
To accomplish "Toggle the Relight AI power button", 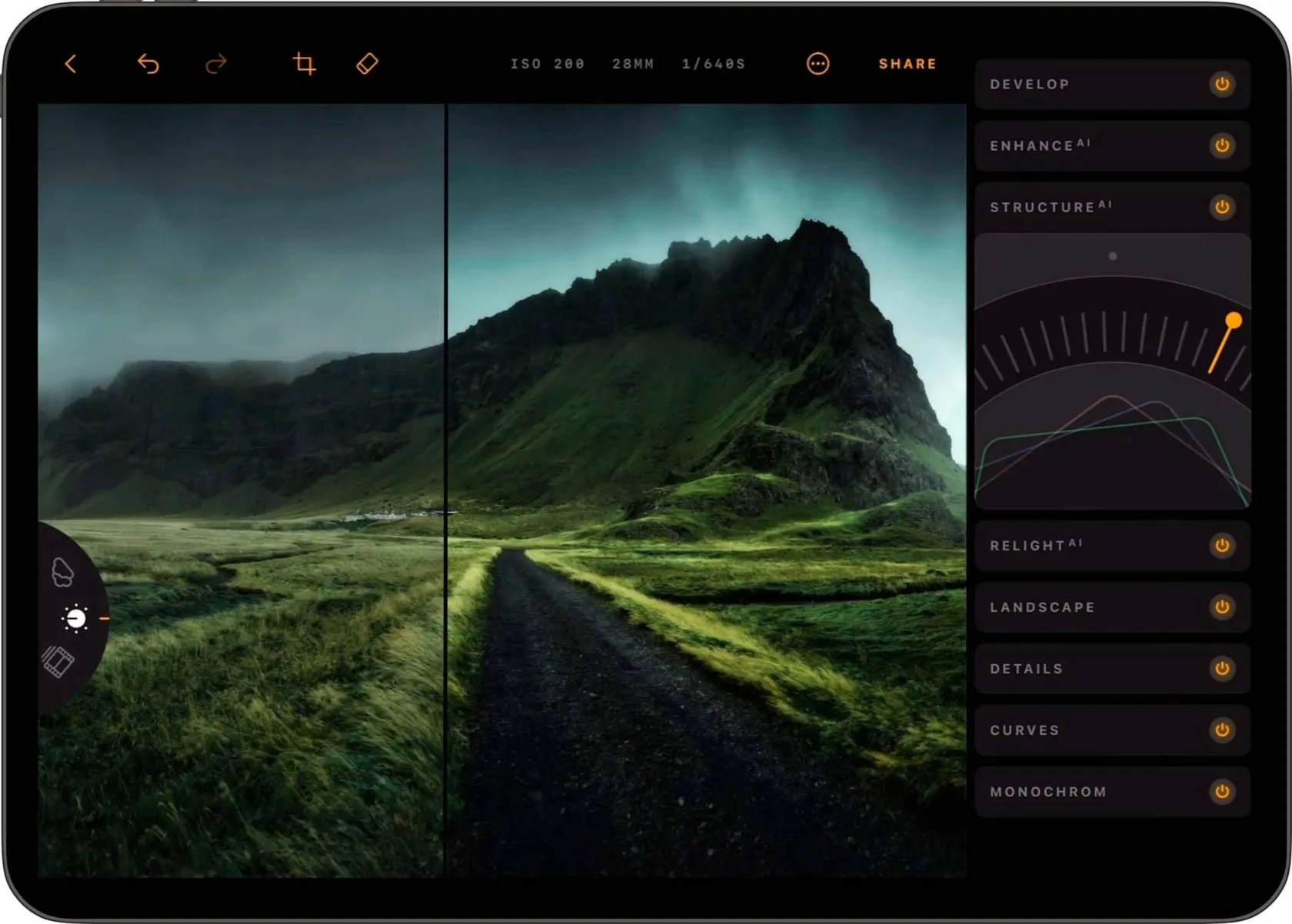I will point(1221,546).
